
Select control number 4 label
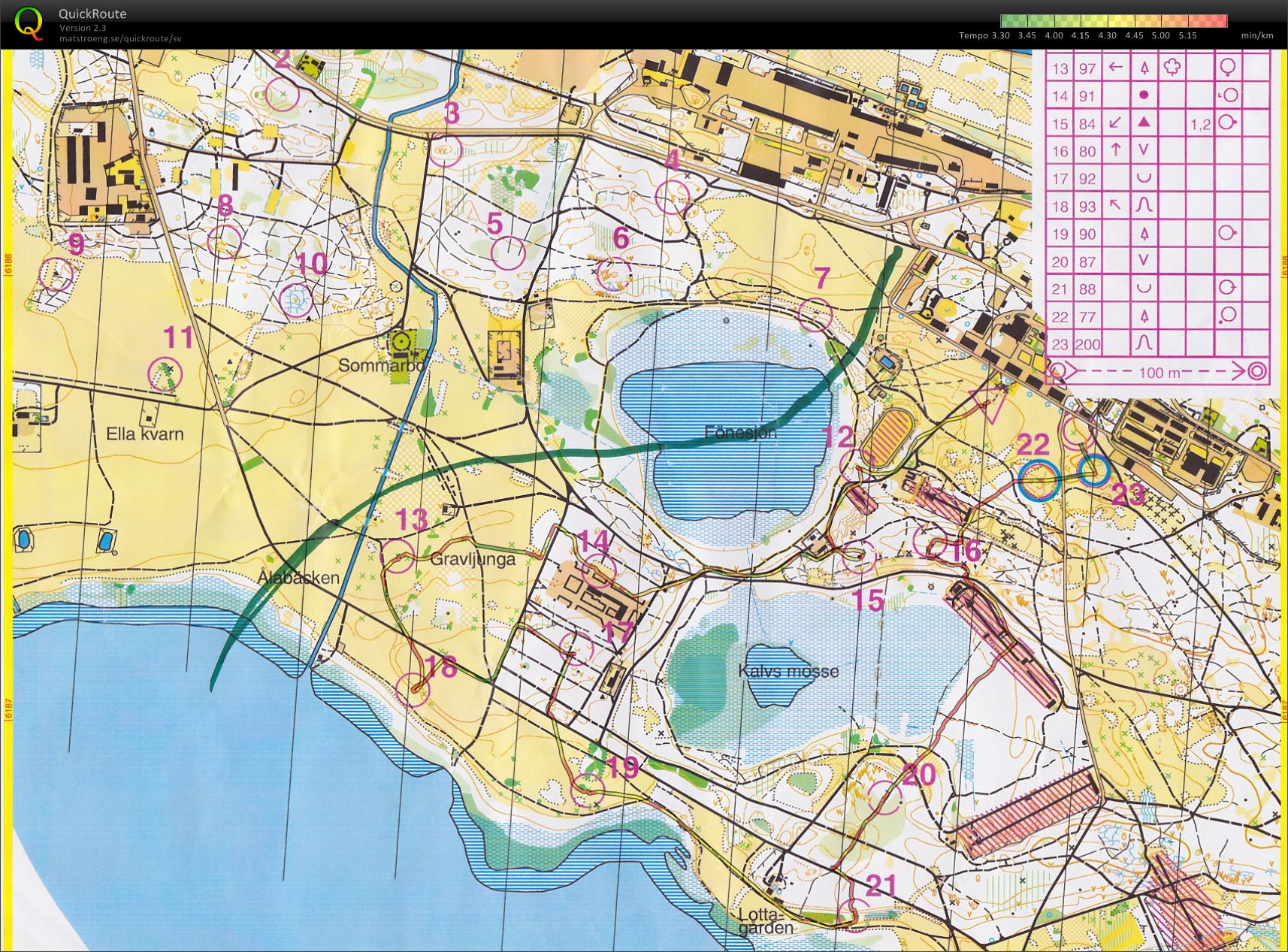[672, 159]
